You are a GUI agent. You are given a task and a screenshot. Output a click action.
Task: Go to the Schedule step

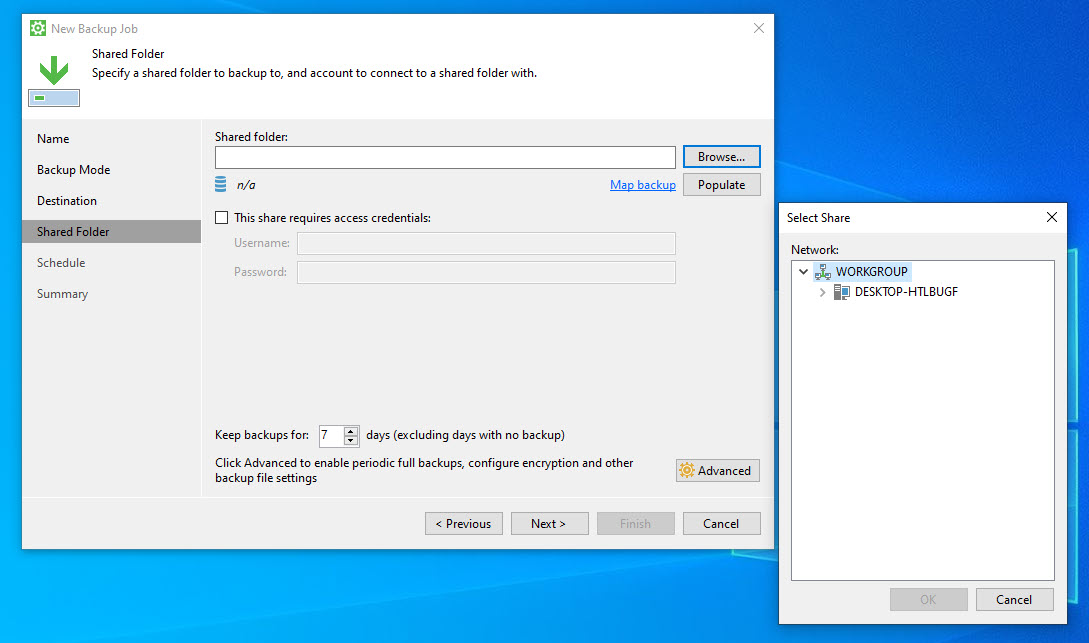coord(61,262)
